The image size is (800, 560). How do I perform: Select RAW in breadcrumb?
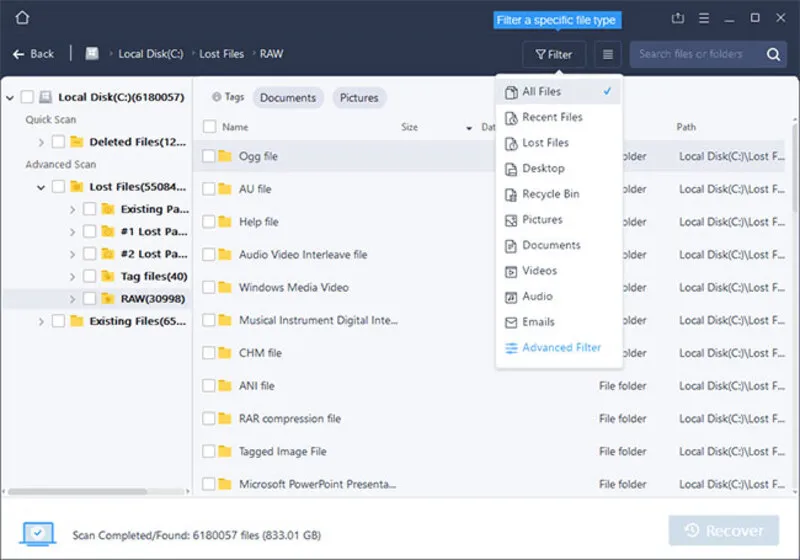coord(271,54)
